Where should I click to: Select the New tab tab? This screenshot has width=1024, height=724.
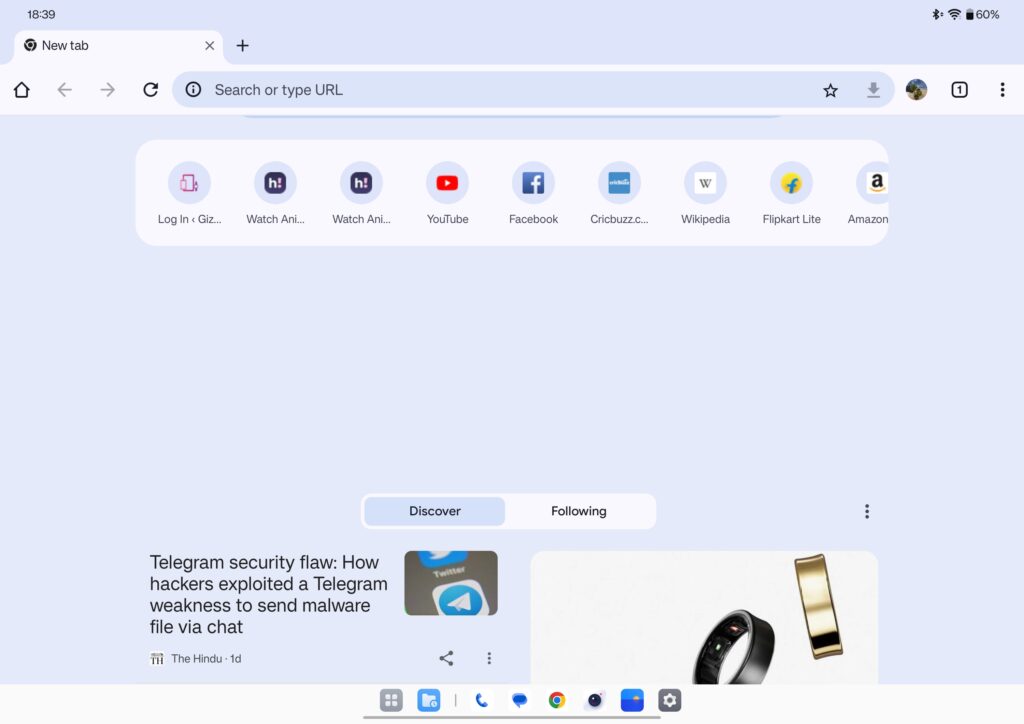(x=118, y=46)
